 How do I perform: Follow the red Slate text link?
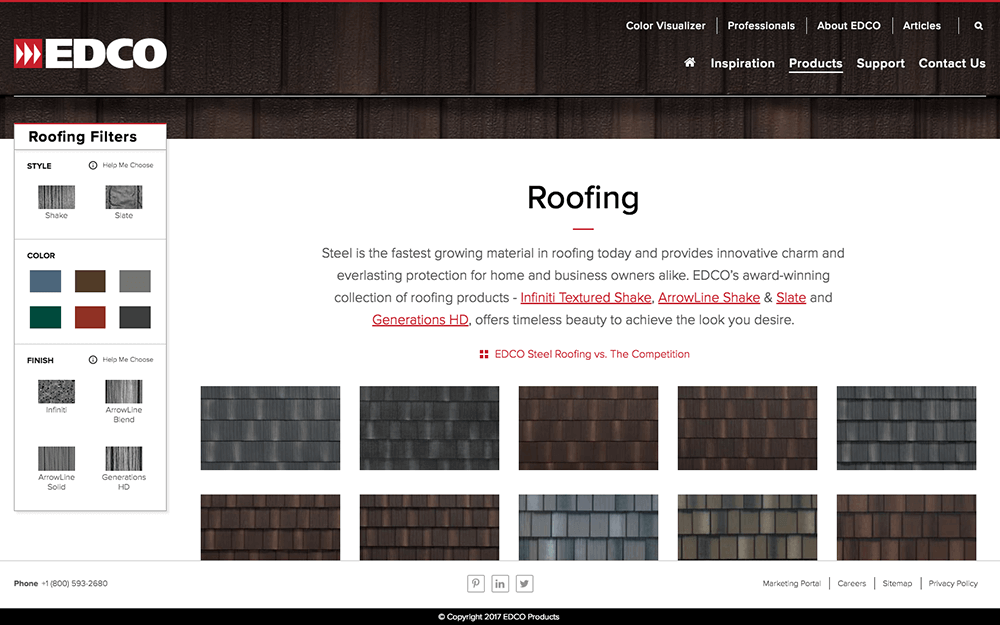(x=791, y=298)
